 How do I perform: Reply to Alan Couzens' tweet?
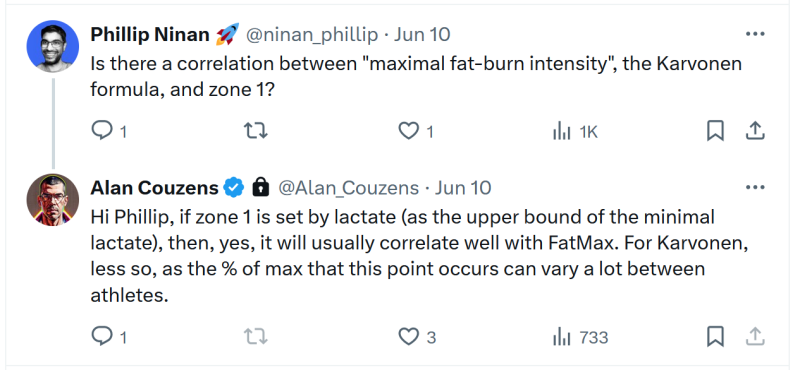click(x=109, y=336)
